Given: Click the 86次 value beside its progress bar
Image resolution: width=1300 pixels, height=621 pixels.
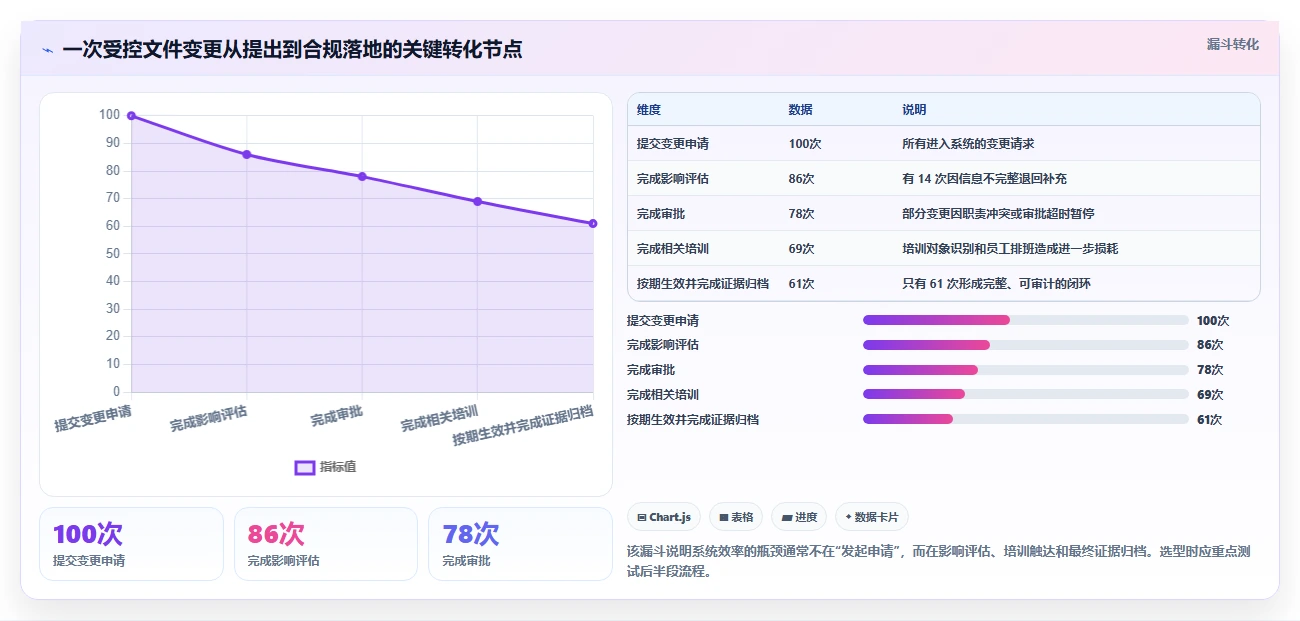Looking at the screenshot, I should [1210, 345].
